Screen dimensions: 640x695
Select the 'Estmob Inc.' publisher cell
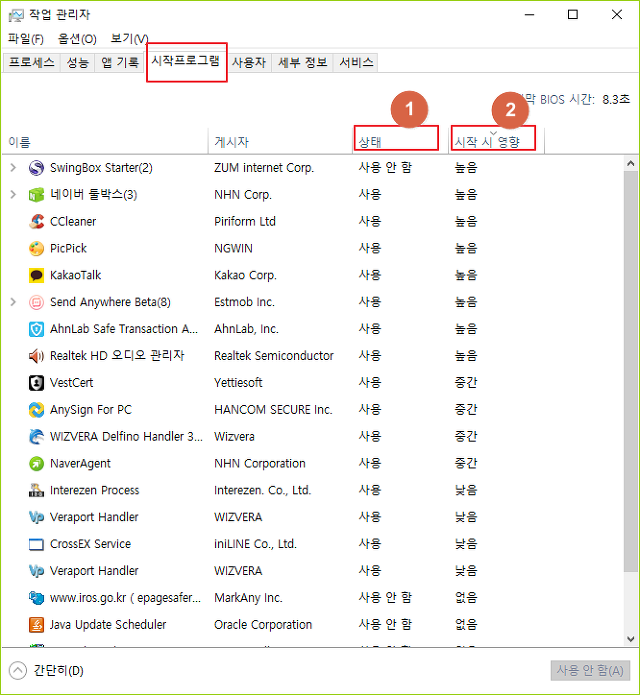tap(244, 302)
